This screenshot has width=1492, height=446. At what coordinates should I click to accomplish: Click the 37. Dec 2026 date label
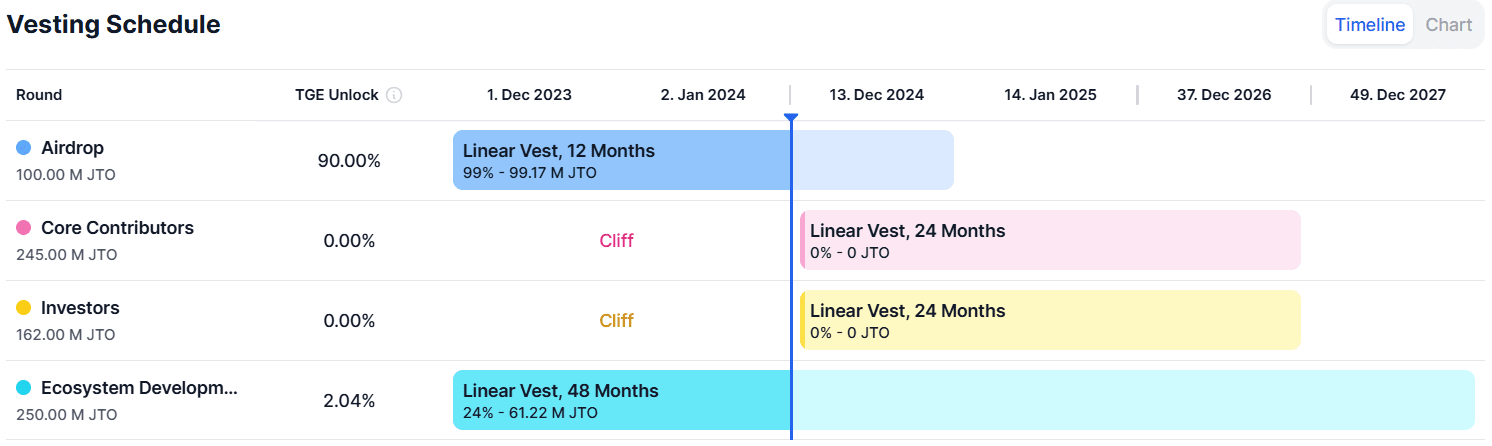1224,95
